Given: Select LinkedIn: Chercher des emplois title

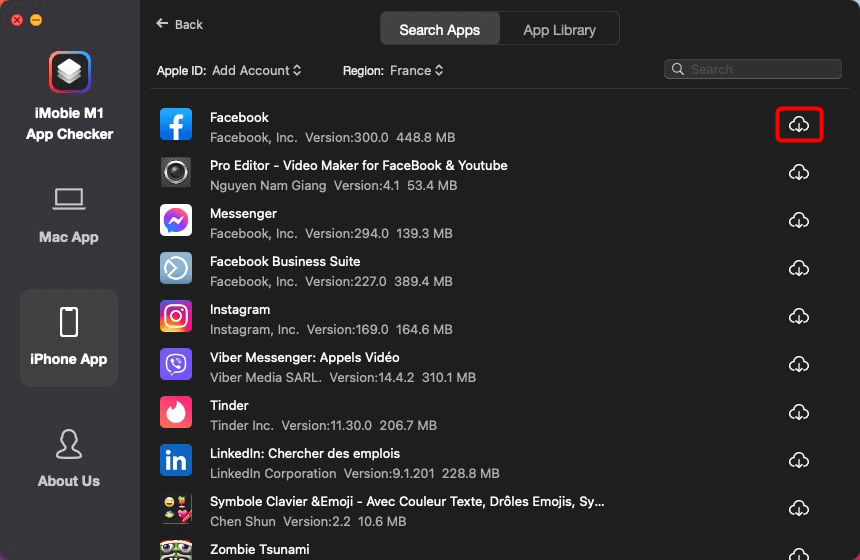Looking at the screenshot, I should [305, 453].
